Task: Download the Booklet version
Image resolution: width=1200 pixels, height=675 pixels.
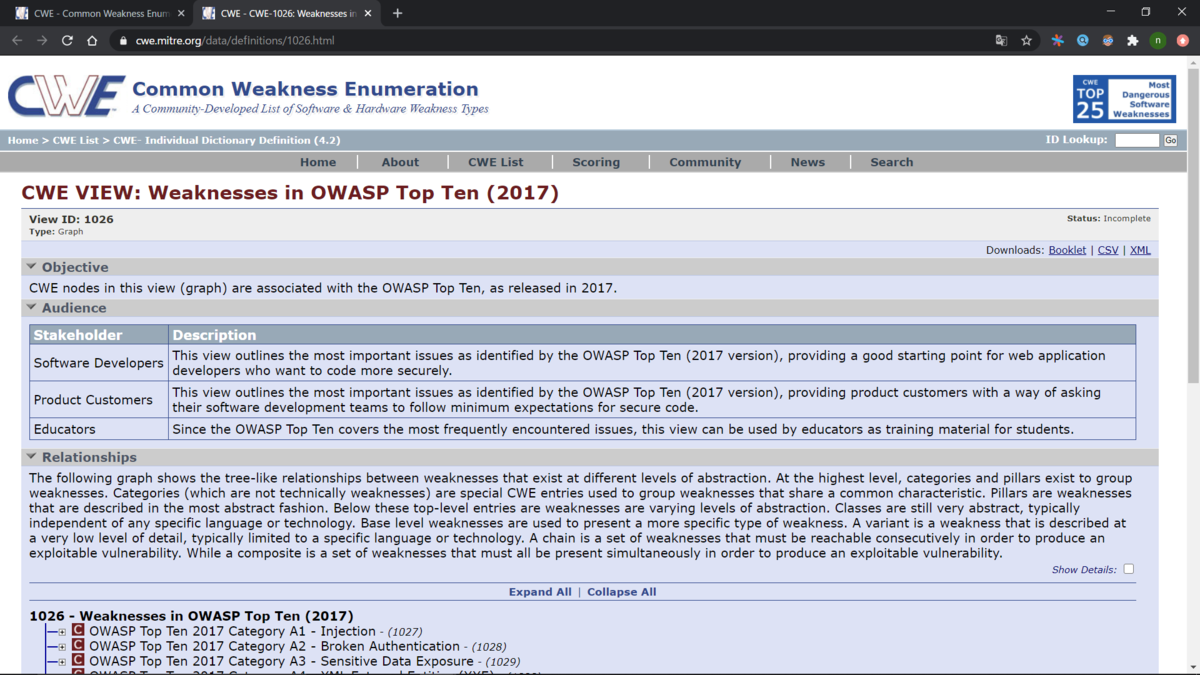Action: [x=1067, y=250]
